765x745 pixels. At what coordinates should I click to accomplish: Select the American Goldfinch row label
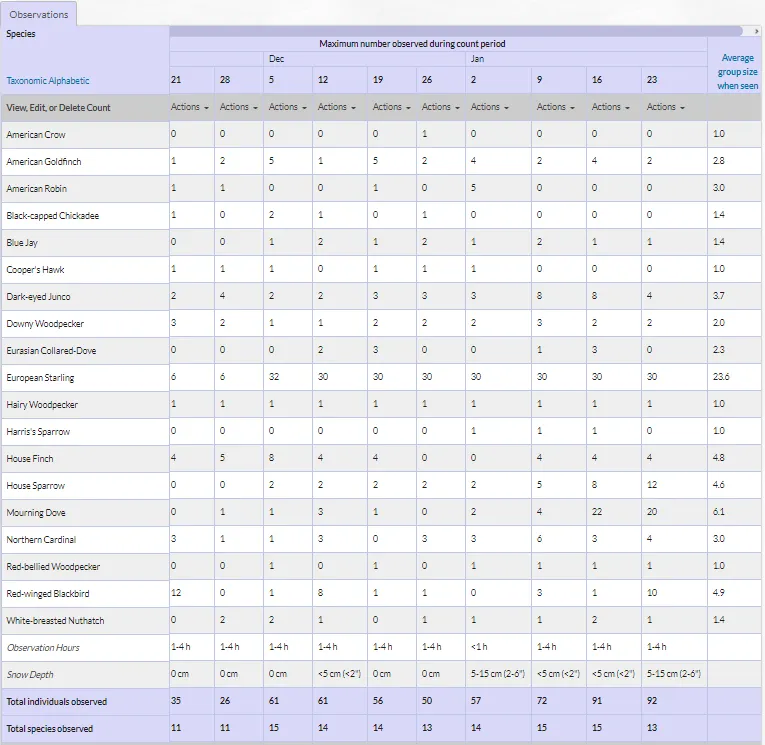tap(44, 161)
